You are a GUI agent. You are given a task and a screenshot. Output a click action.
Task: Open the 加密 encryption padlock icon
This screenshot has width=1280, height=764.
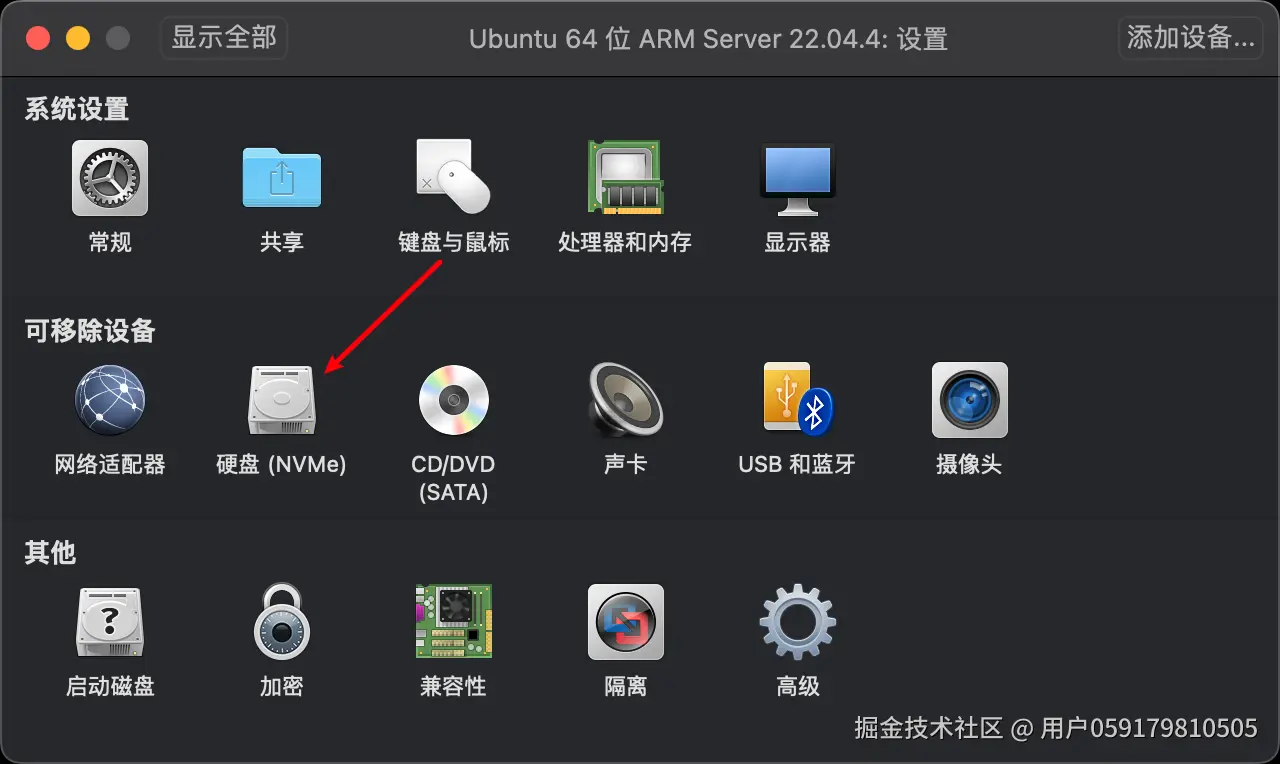[x=282, y=622]
